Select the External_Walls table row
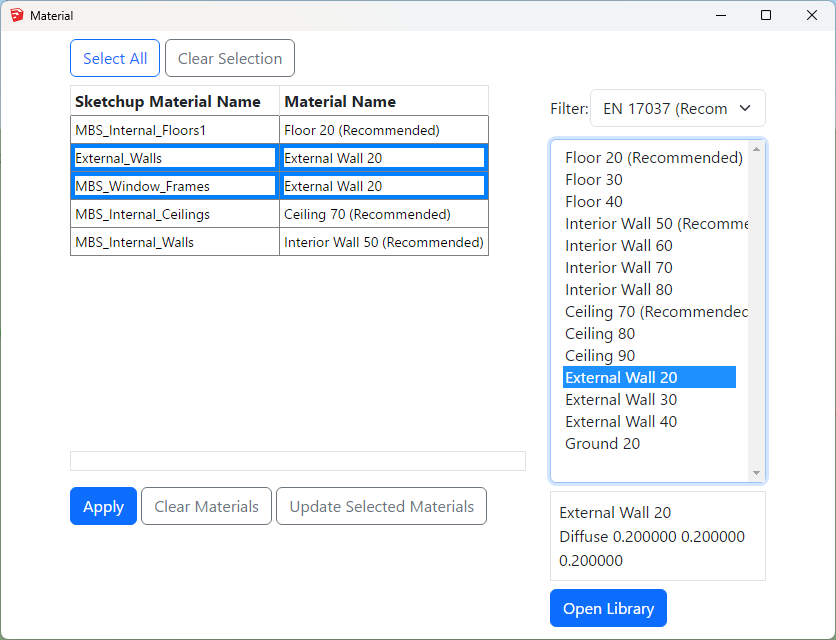Image resolution: width=836 pixels, height=640 pixels. point(175,158)
